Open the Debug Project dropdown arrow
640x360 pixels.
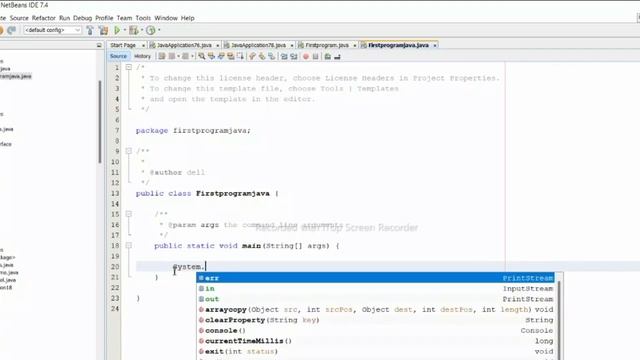click(142, 30)
